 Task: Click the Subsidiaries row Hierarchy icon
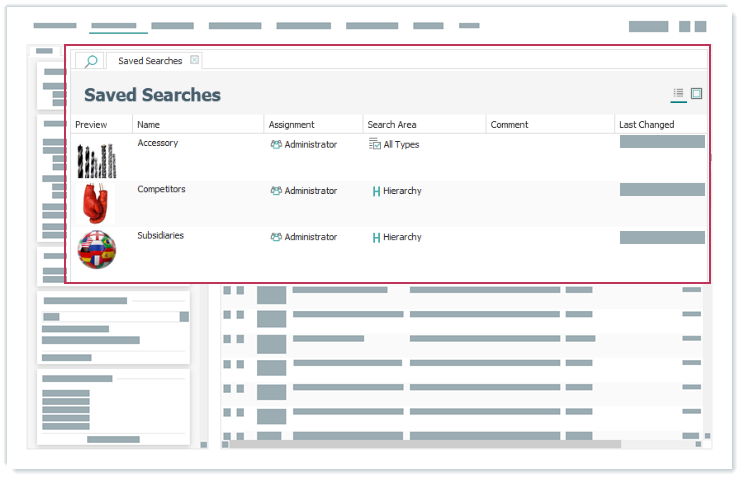(x=375, y=238)
